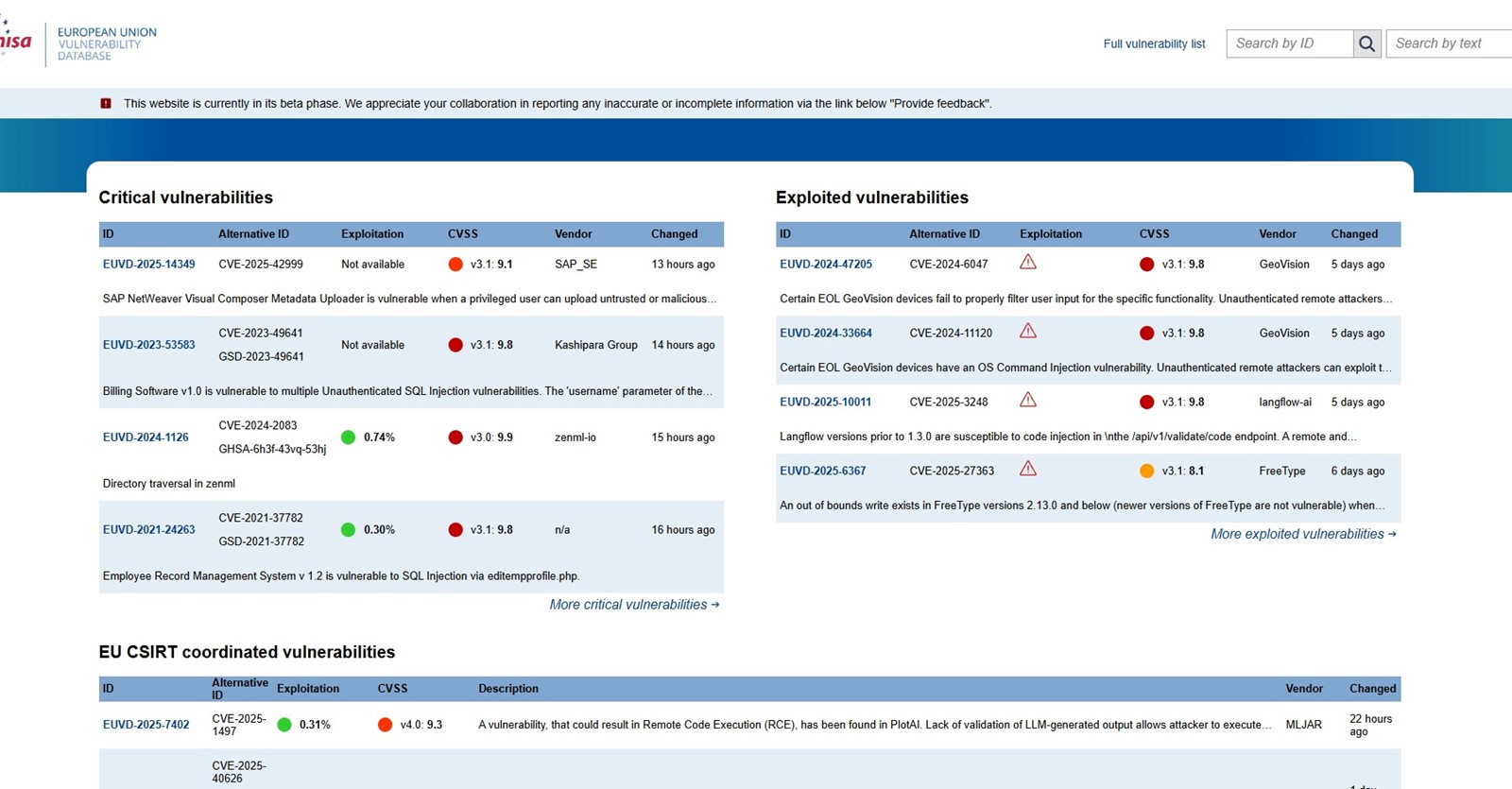Open the EUVD-2021-24263 entry
This screenshot has width=1512, height=789.
(149, 529)
